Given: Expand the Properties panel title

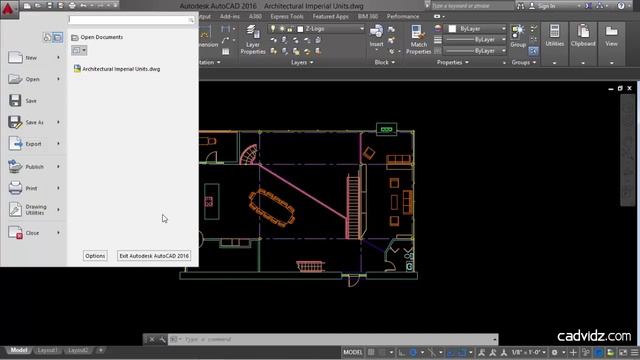Looking at the screenshot, I should click(453, 62).
